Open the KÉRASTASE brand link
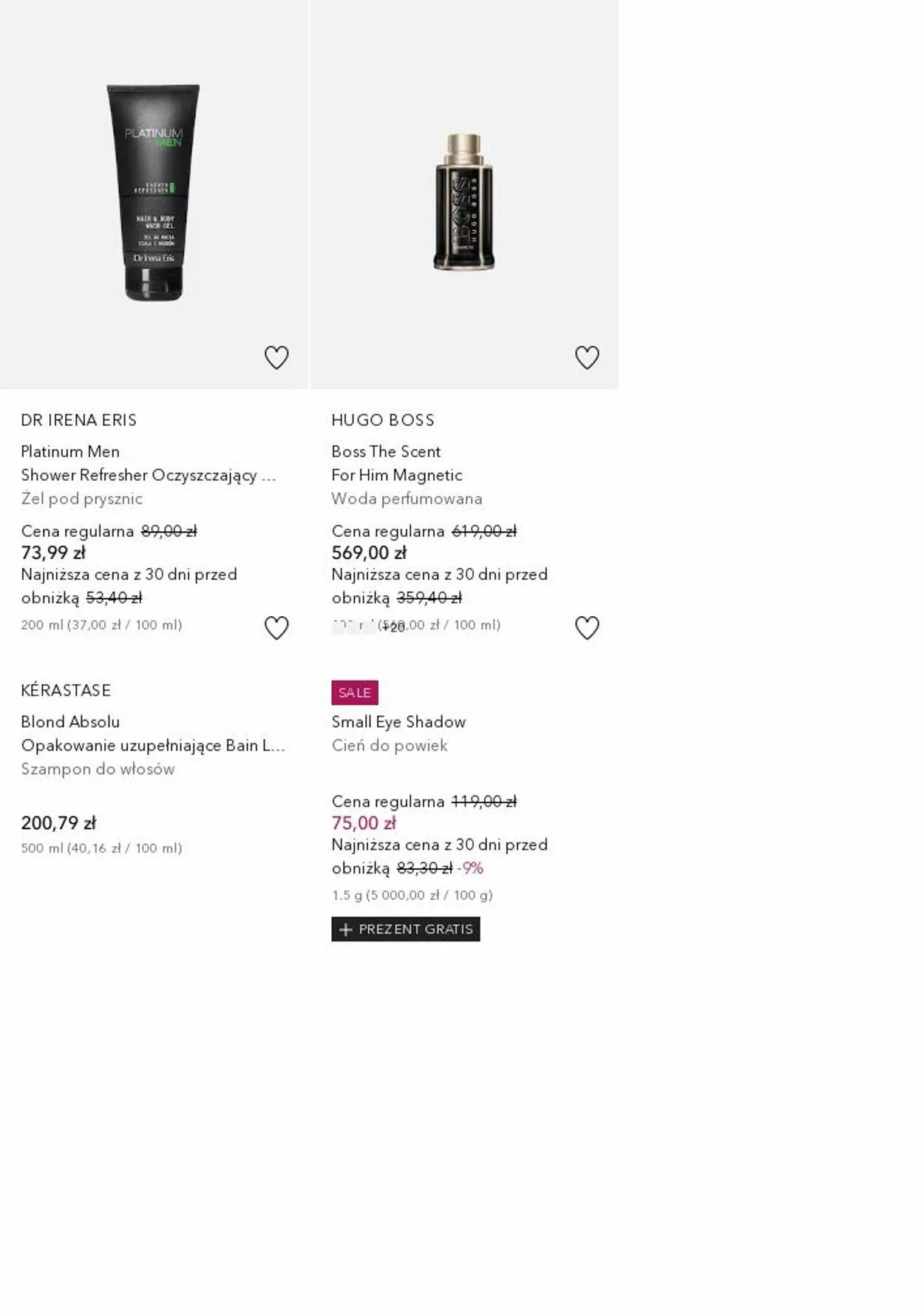Image resolution: width=924 pixels, height=1315 pixels. click(x=66, y=691)
